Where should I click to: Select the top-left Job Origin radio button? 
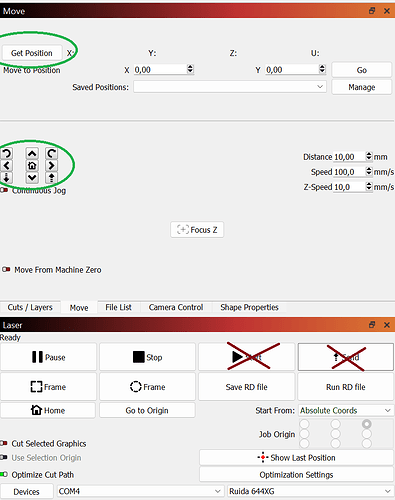[x=304, y=424]
